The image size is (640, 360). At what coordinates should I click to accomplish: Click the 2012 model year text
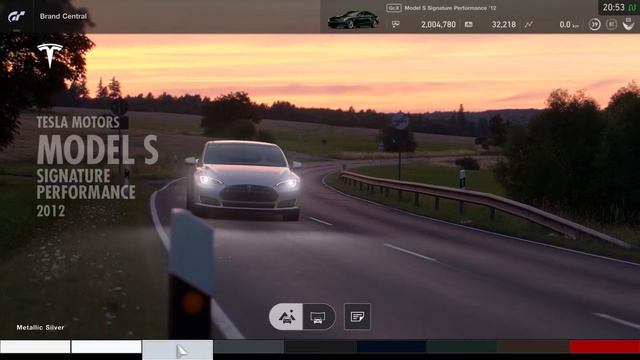click(51, 211)
